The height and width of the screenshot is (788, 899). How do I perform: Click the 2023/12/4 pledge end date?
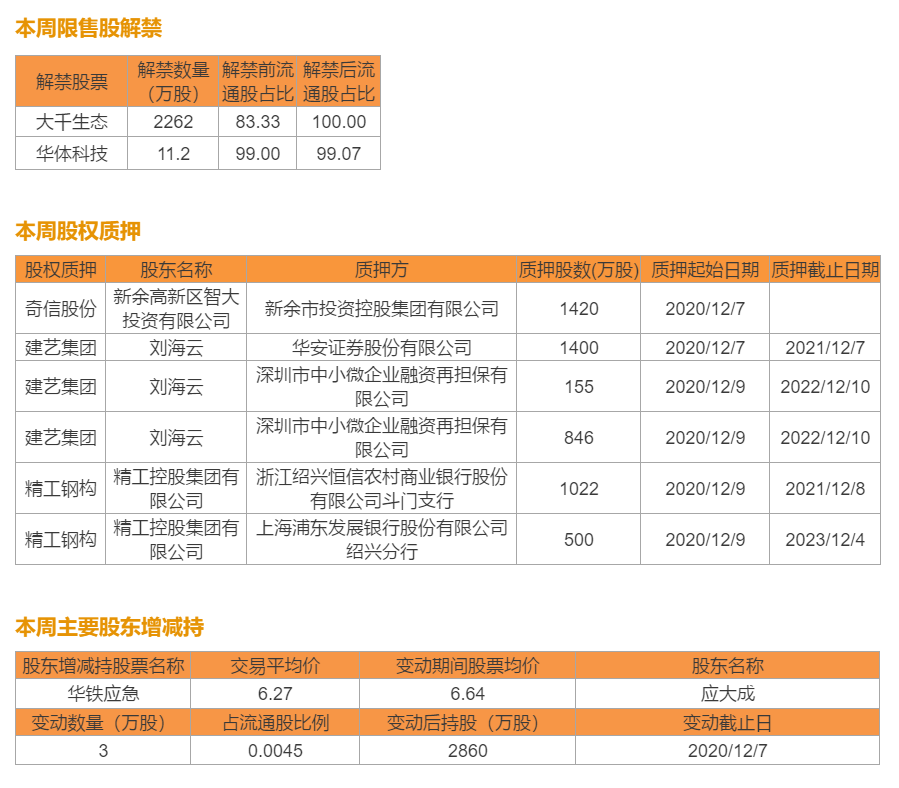(825, 540)
